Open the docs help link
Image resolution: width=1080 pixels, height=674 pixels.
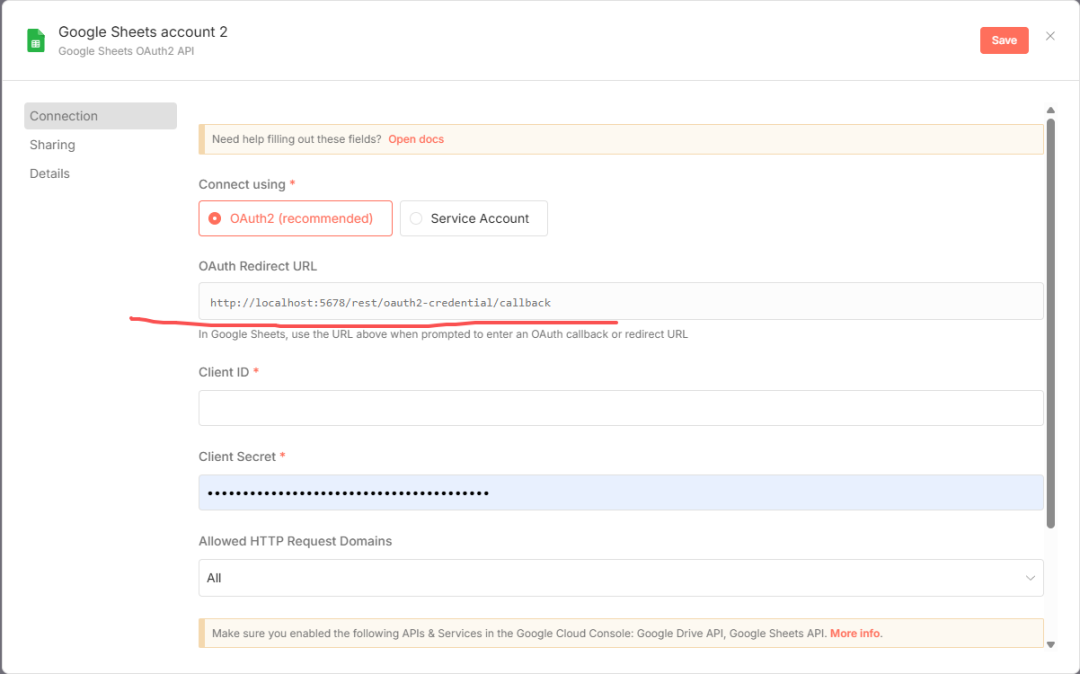click(x=416, y=139)
